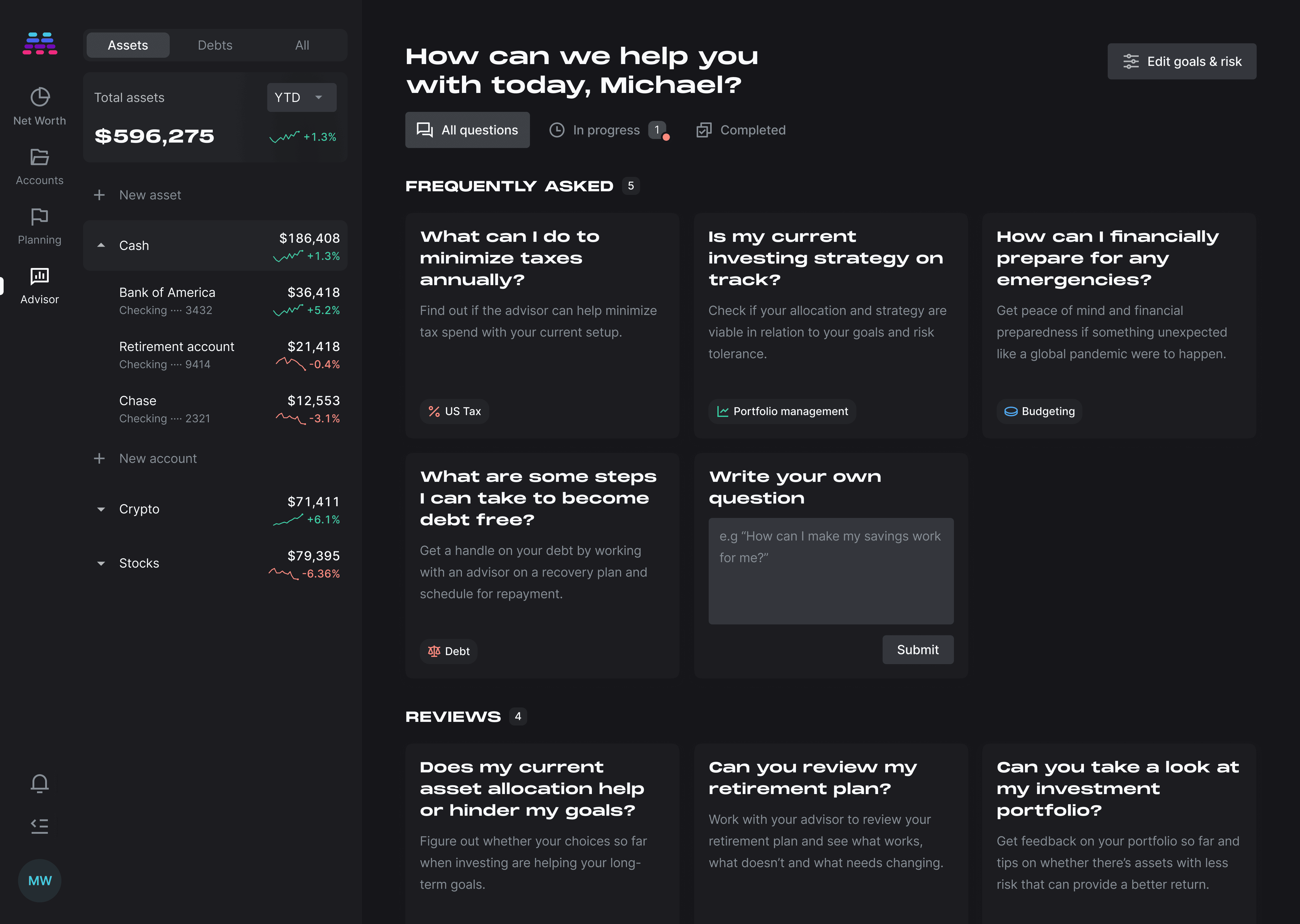Expand the Crypto asset group
The height and width of the screenshot is (924, 1300).
point(101,509)
